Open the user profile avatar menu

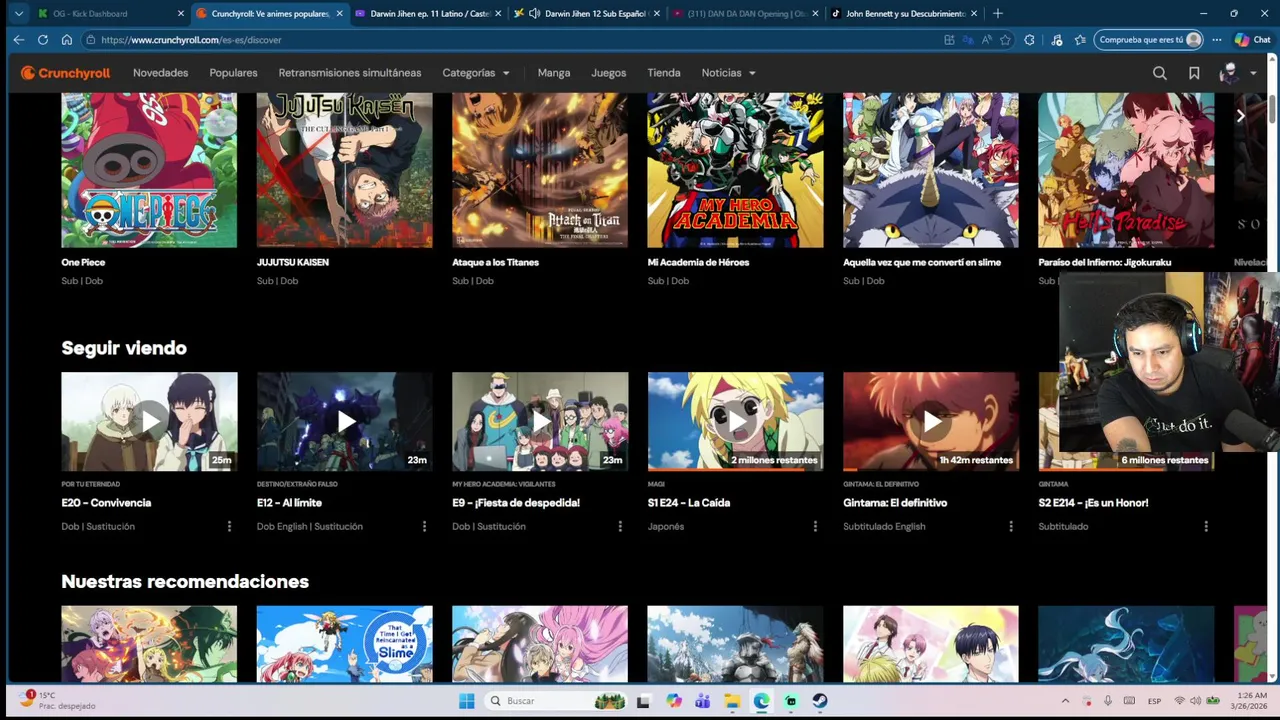tap(1236, 73)
